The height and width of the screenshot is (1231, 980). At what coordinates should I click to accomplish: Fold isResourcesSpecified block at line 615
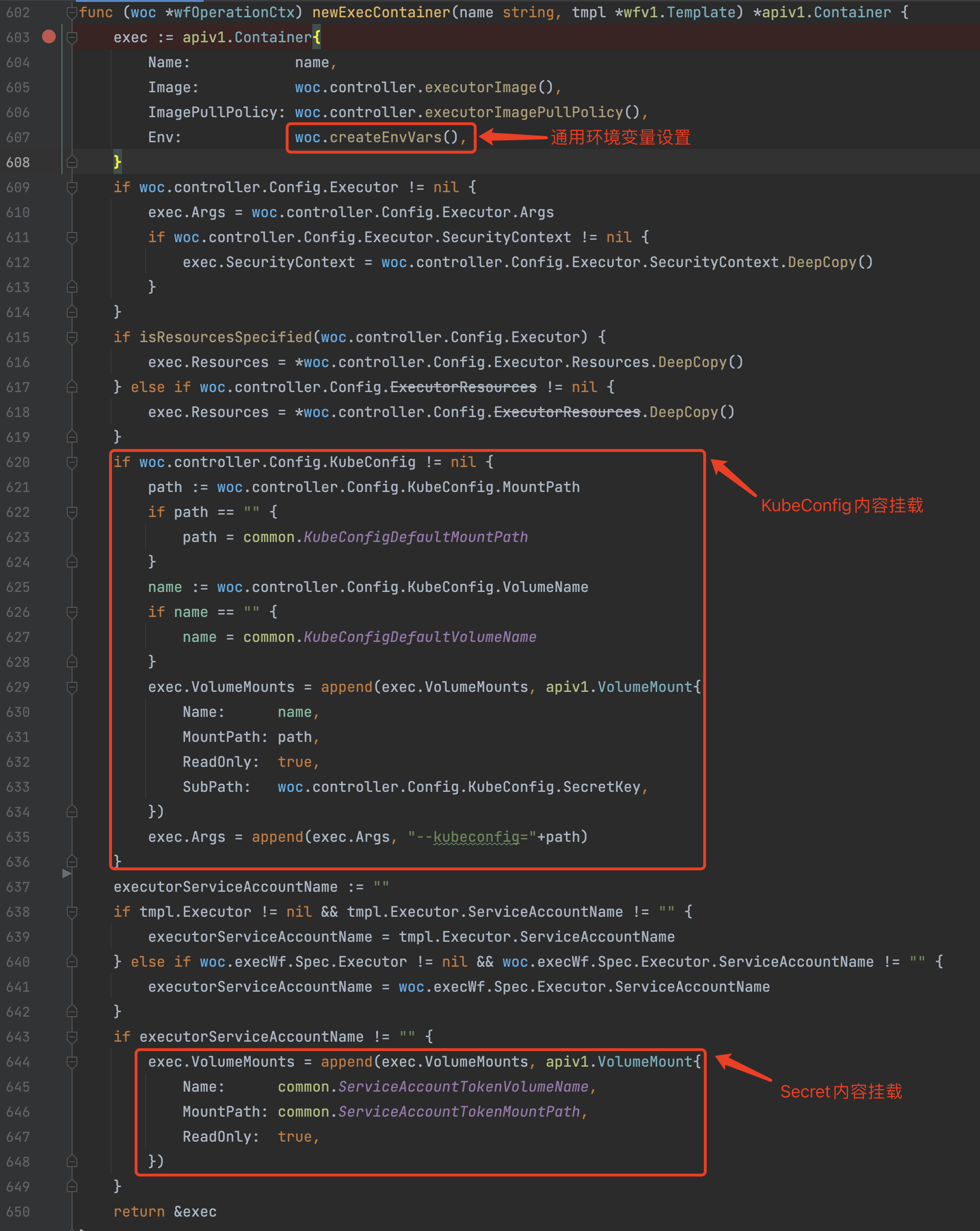pos(72,337)
